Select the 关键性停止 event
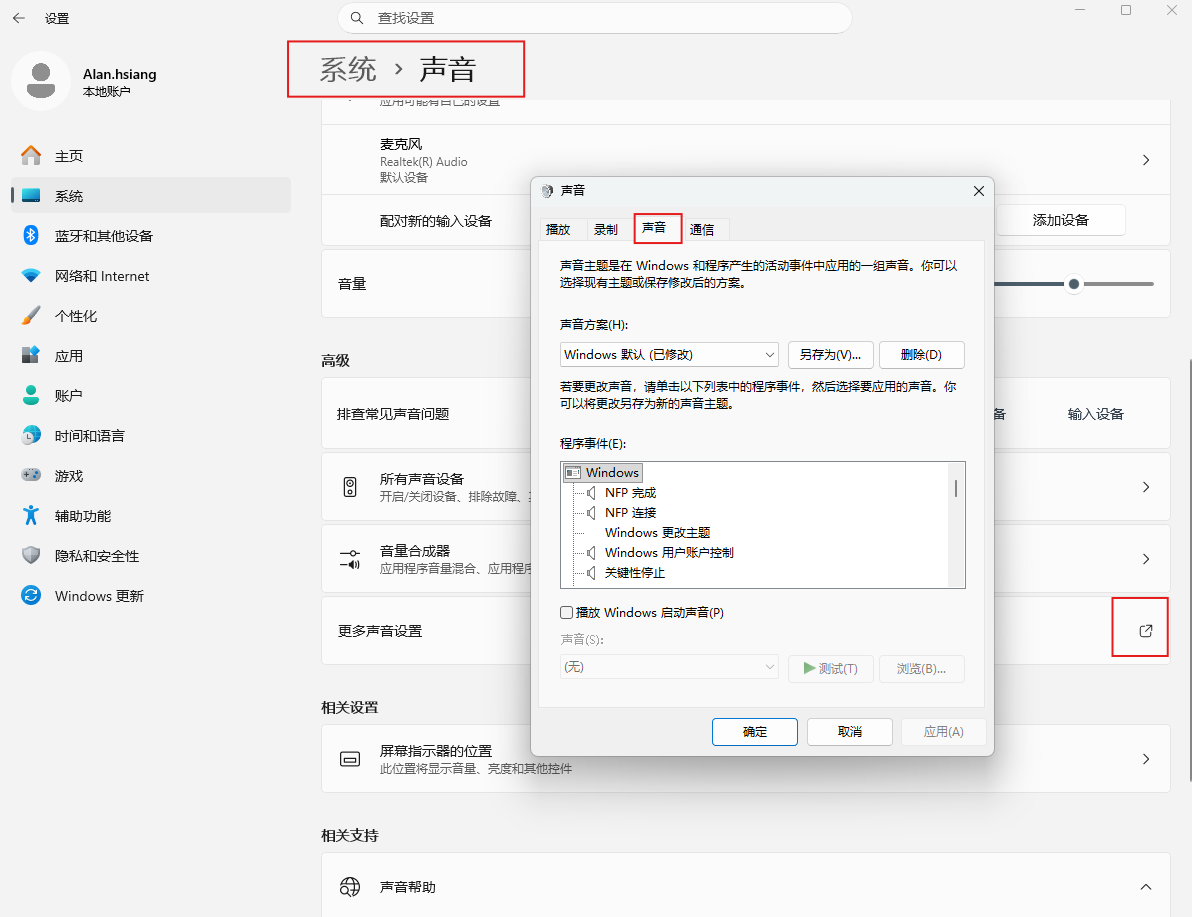 [635, 573]
